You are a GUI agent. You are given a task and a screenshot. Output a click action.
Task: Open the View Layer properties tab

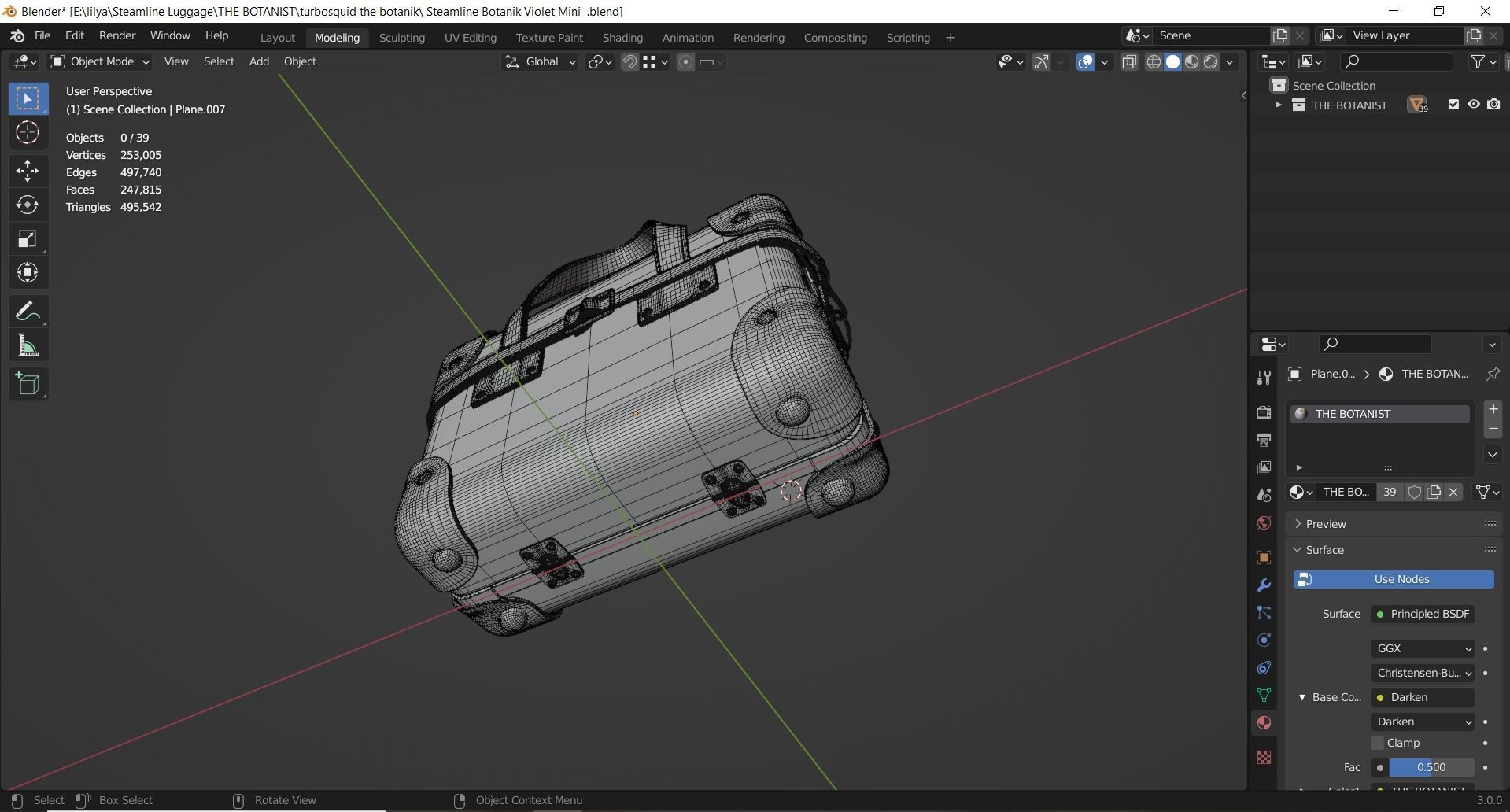click(1264, 467)
